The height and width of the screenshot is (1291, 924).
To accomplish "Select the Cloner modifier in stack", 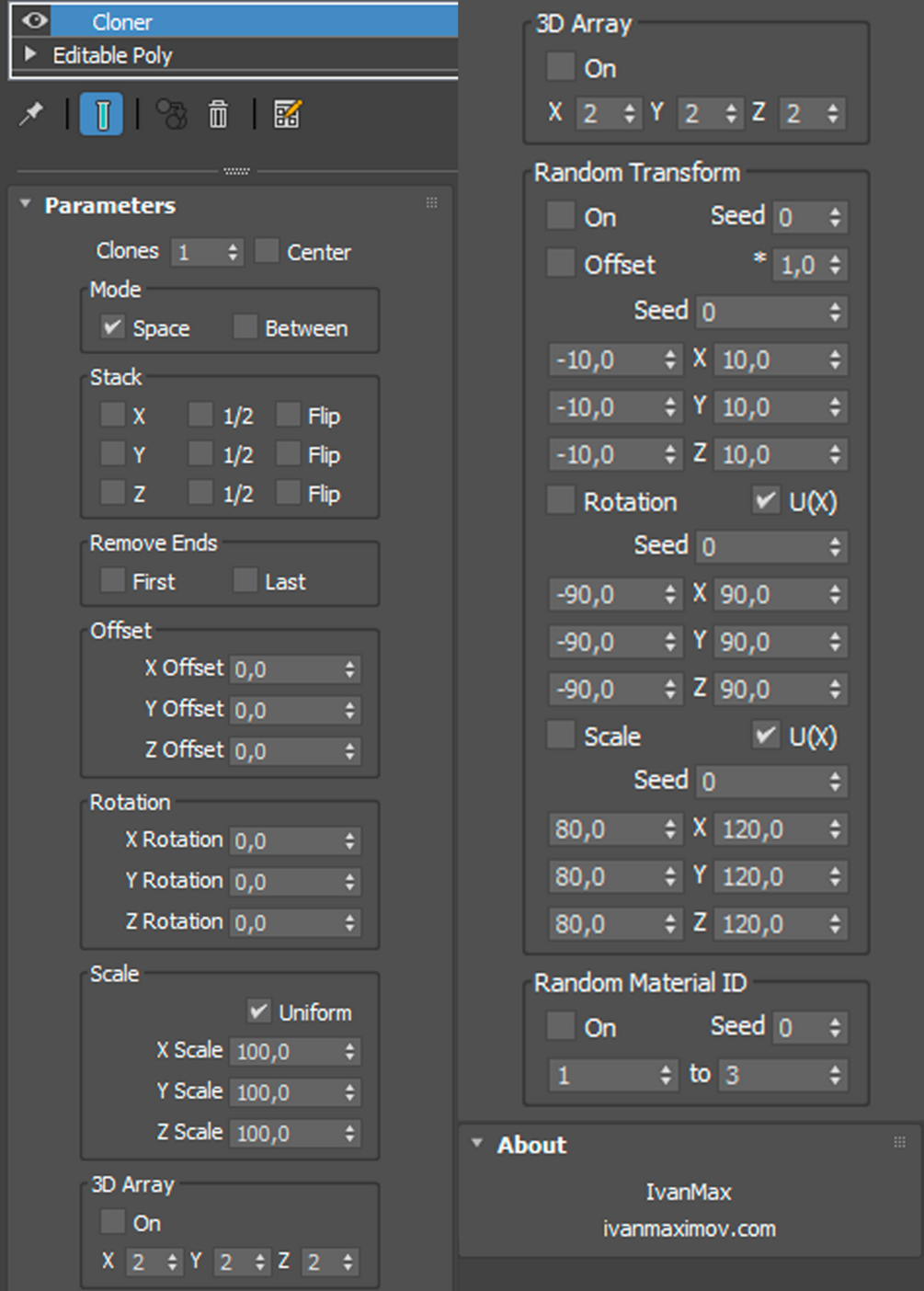I will 122,21.
